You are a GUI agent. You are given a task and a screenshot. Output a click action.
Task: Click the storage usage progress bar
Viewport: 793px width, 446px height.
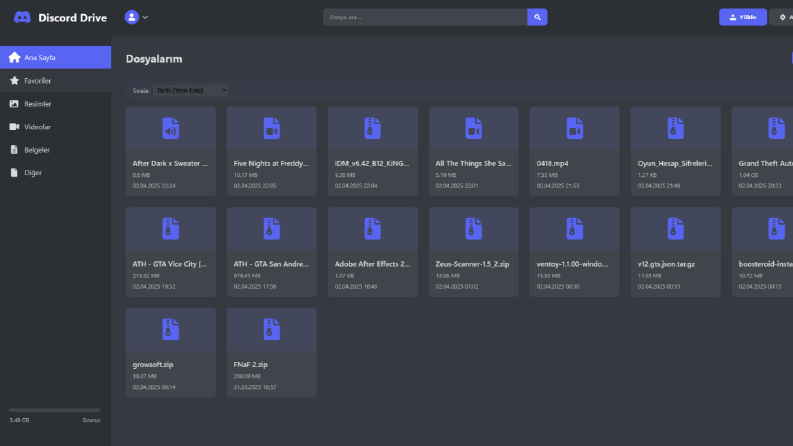[55, 410]
